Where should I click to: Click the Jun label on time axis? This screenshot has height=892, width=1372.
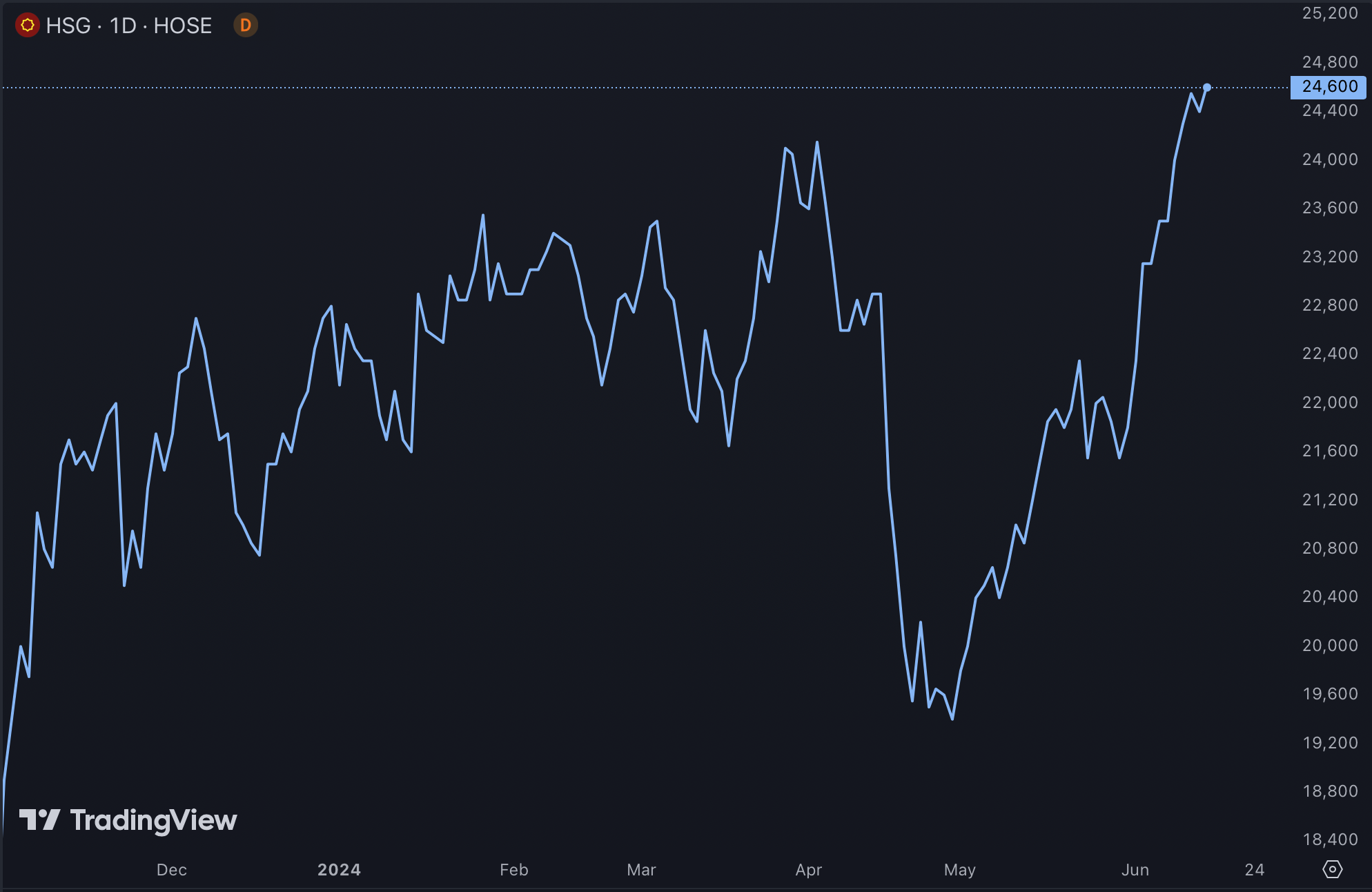pos(1135,870)
